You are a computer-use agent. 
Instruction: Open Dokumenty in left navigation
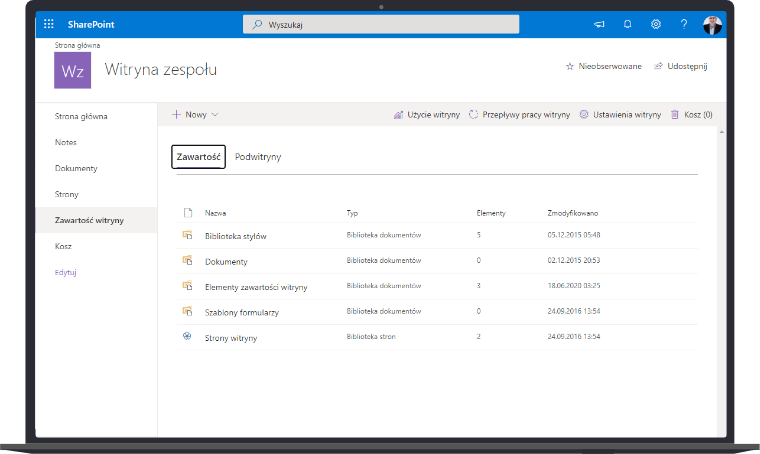(x=76, y=168)
